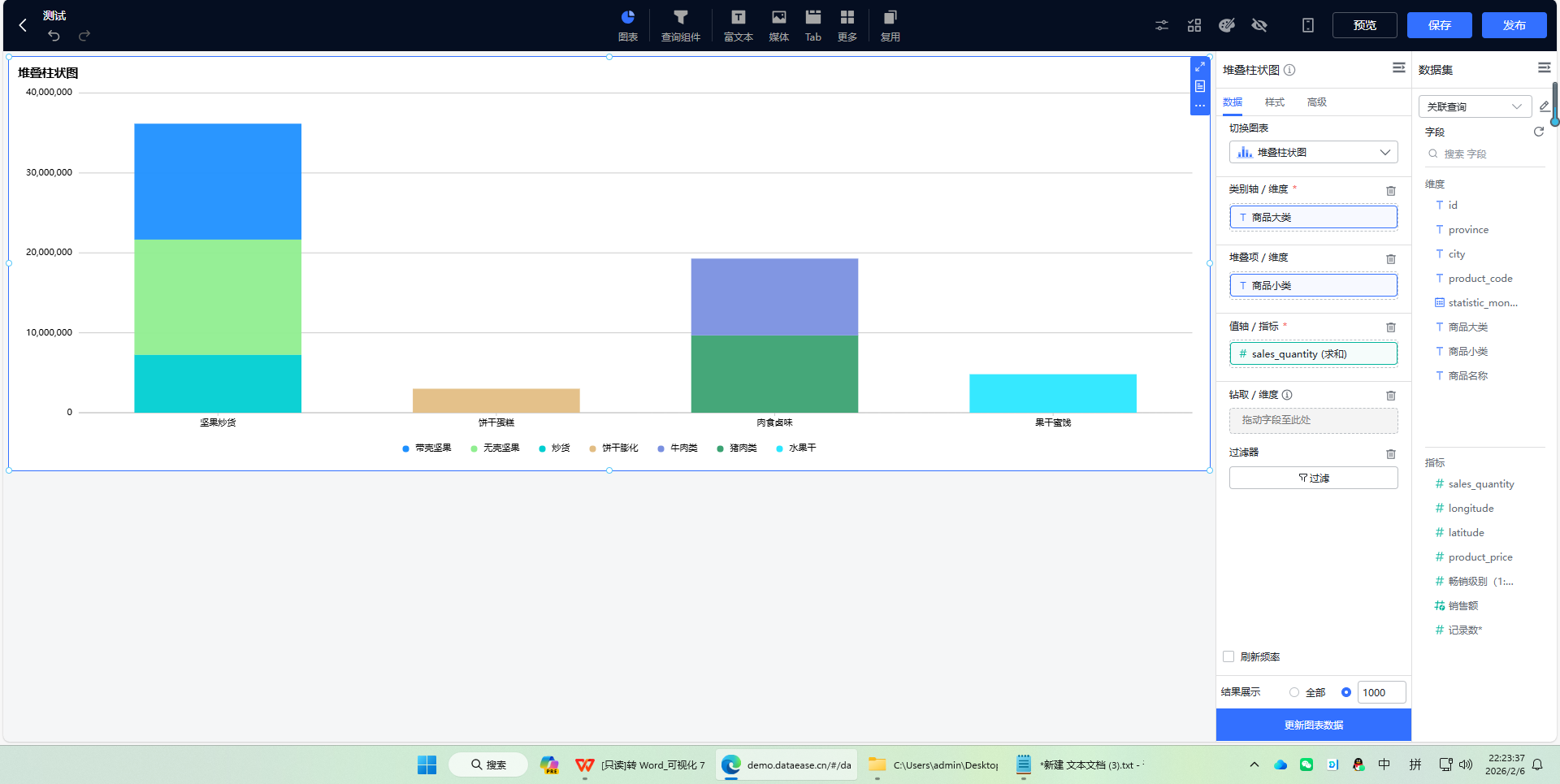Viewport: 1560px width, 784px height.
Task: Enable the 刷新频率 checkbox
Action: point(1228,656)
